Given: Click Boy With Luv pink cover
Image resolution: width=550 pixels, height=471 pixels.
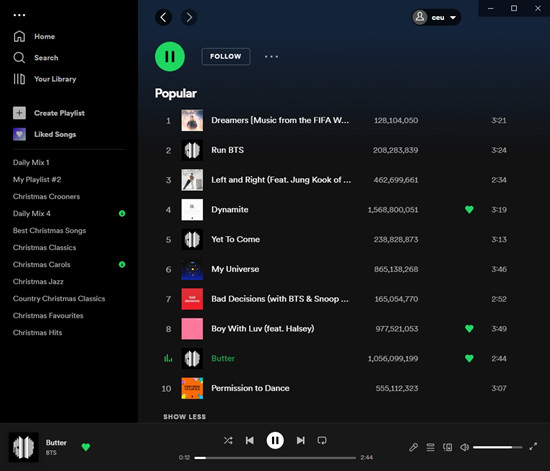Looking at the screenshot, I should (192, 329).
